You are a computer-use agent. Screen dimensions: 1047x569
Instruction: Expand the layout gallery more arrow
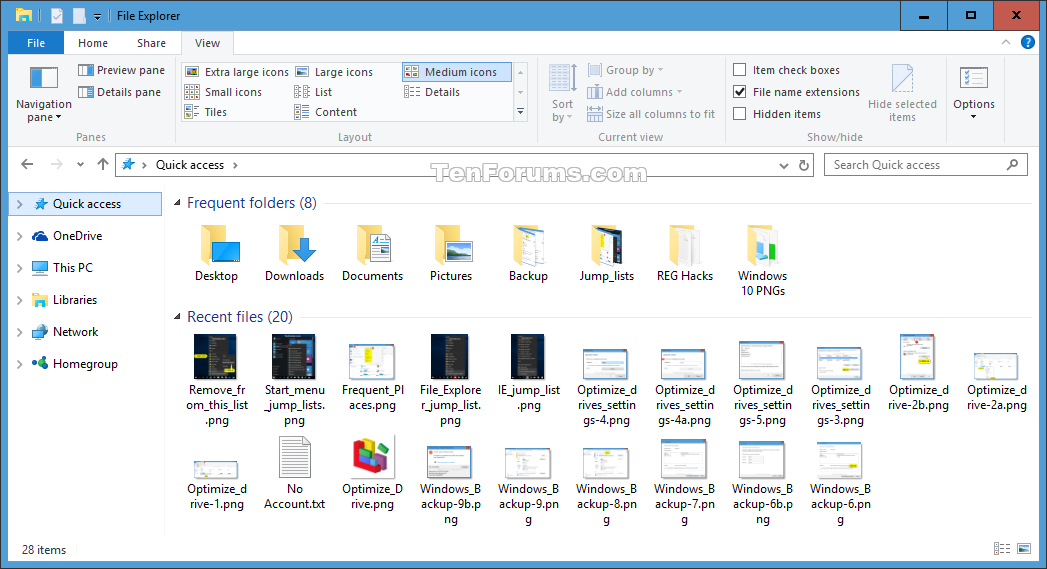520,112
